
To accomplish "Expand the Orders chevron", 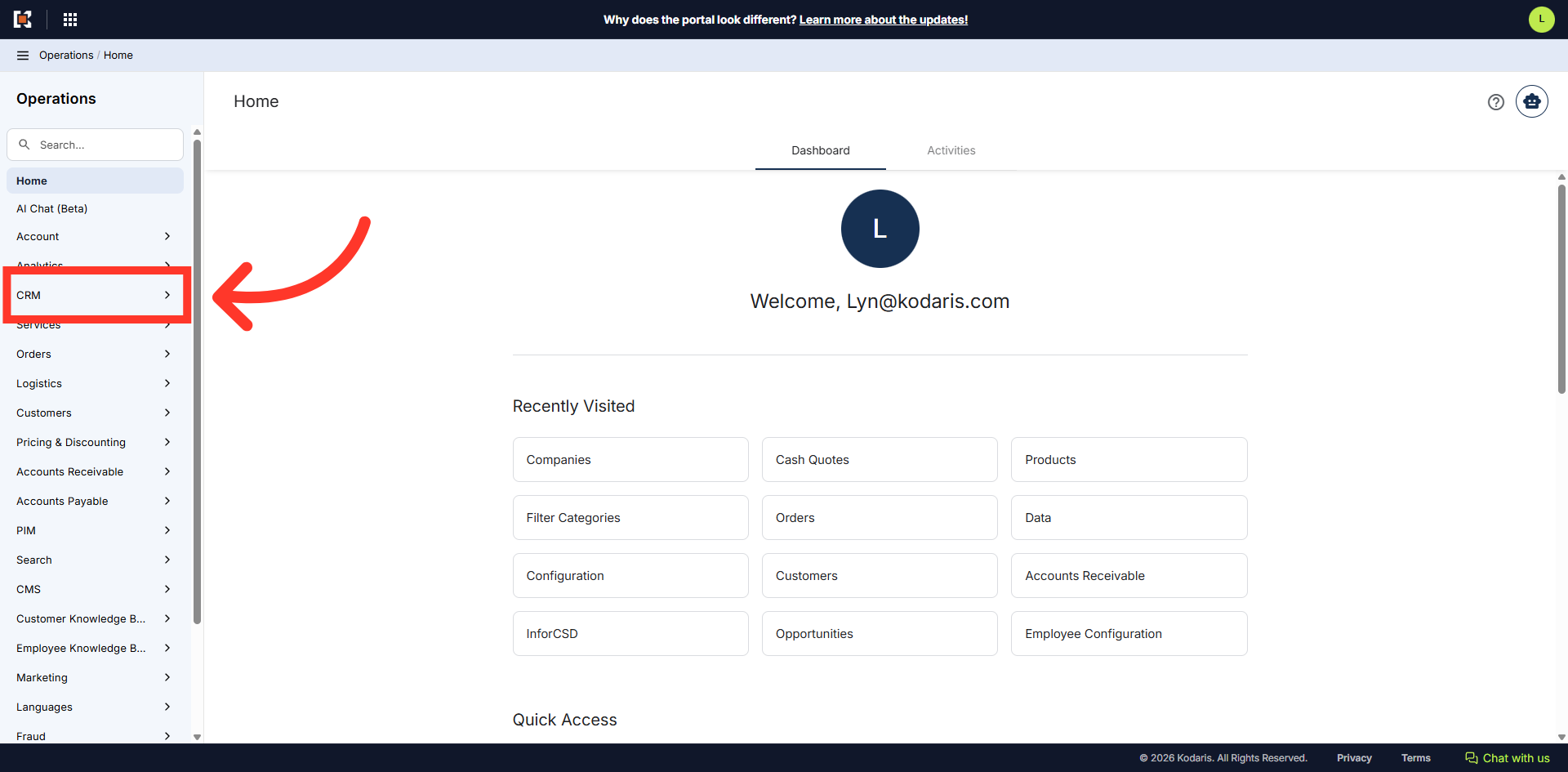I will click(167, 354).
